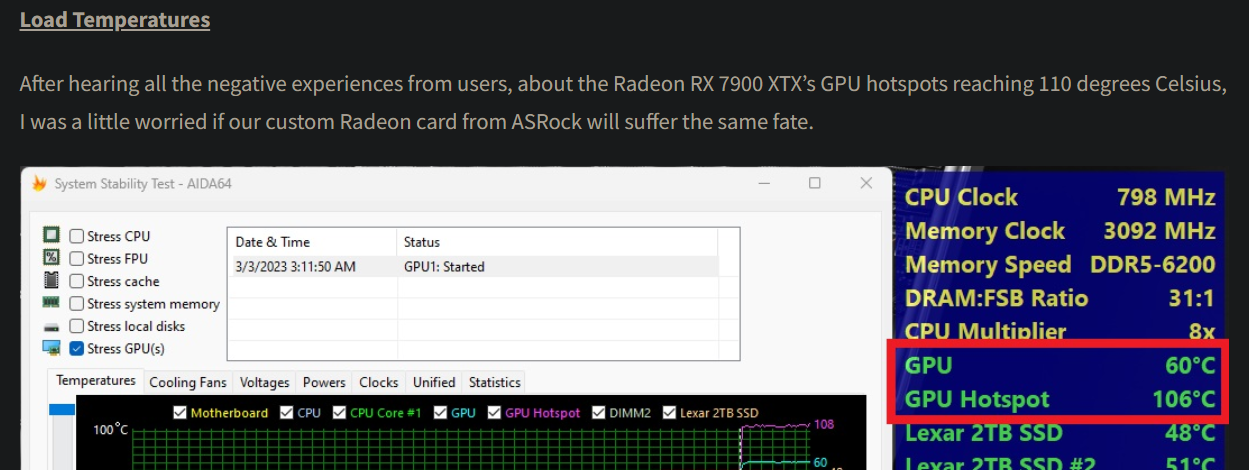The image size is (1249, 470).
Task: Enable the Stress CPU checkbox
Action: pos(77,236)
